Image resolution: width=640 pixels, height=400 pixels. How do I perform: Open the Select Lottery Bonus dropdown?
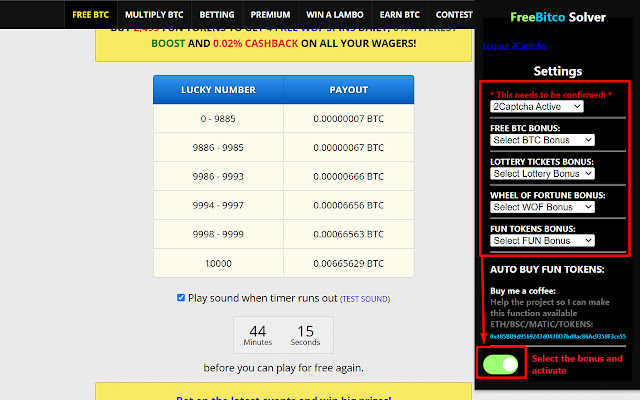pos(542,173)
